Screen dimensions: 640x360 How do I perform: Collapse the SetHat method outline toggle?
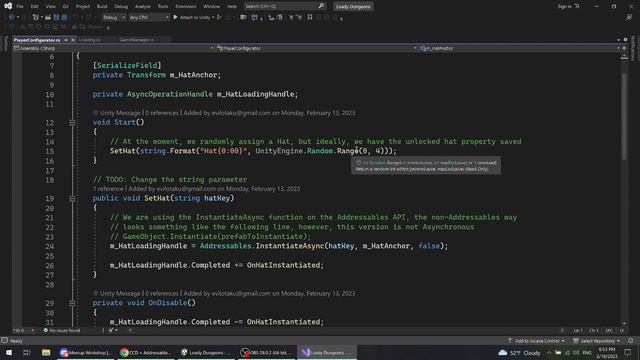[72, 198]
